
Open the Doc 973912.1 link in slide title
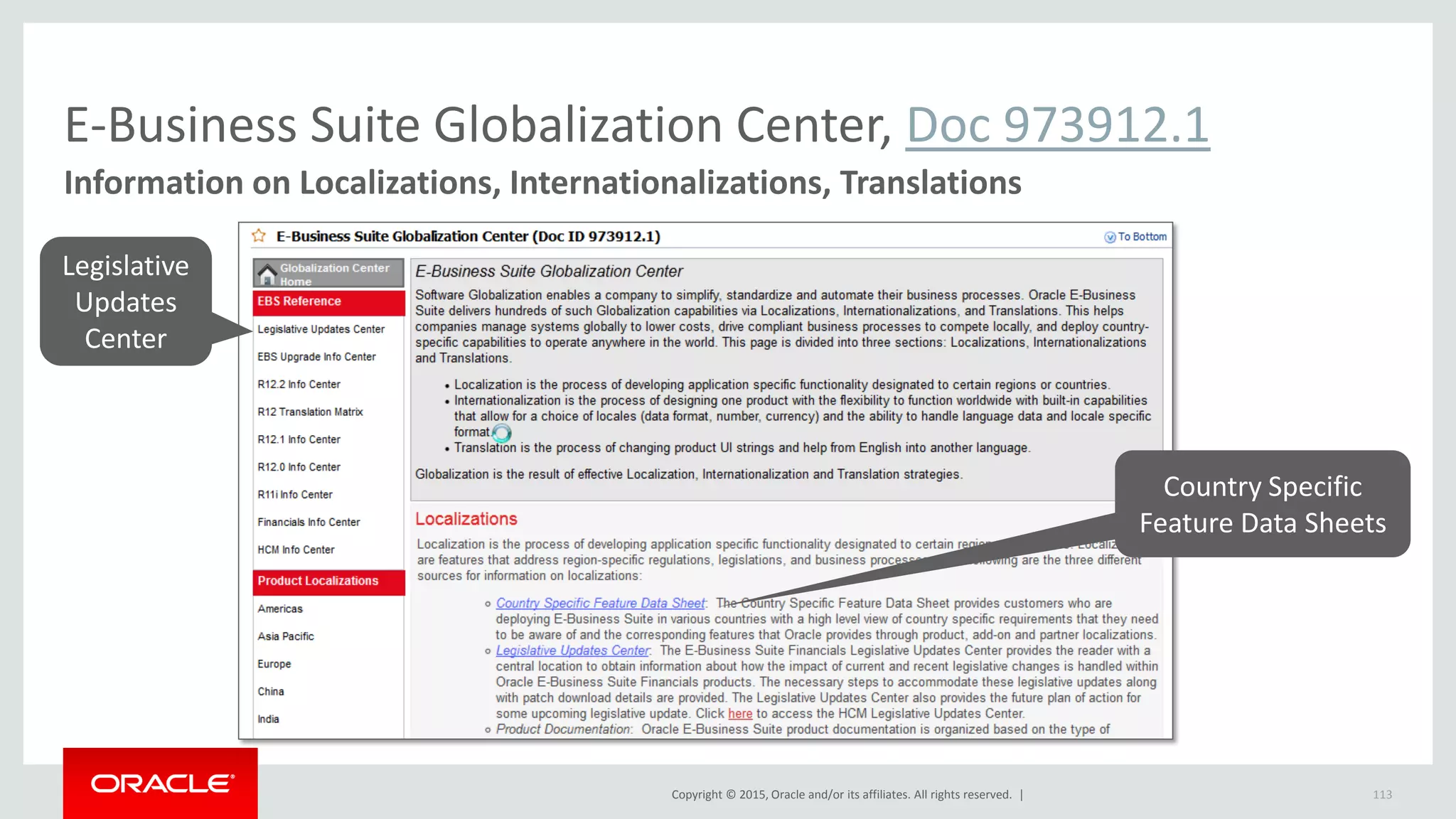1057,124
